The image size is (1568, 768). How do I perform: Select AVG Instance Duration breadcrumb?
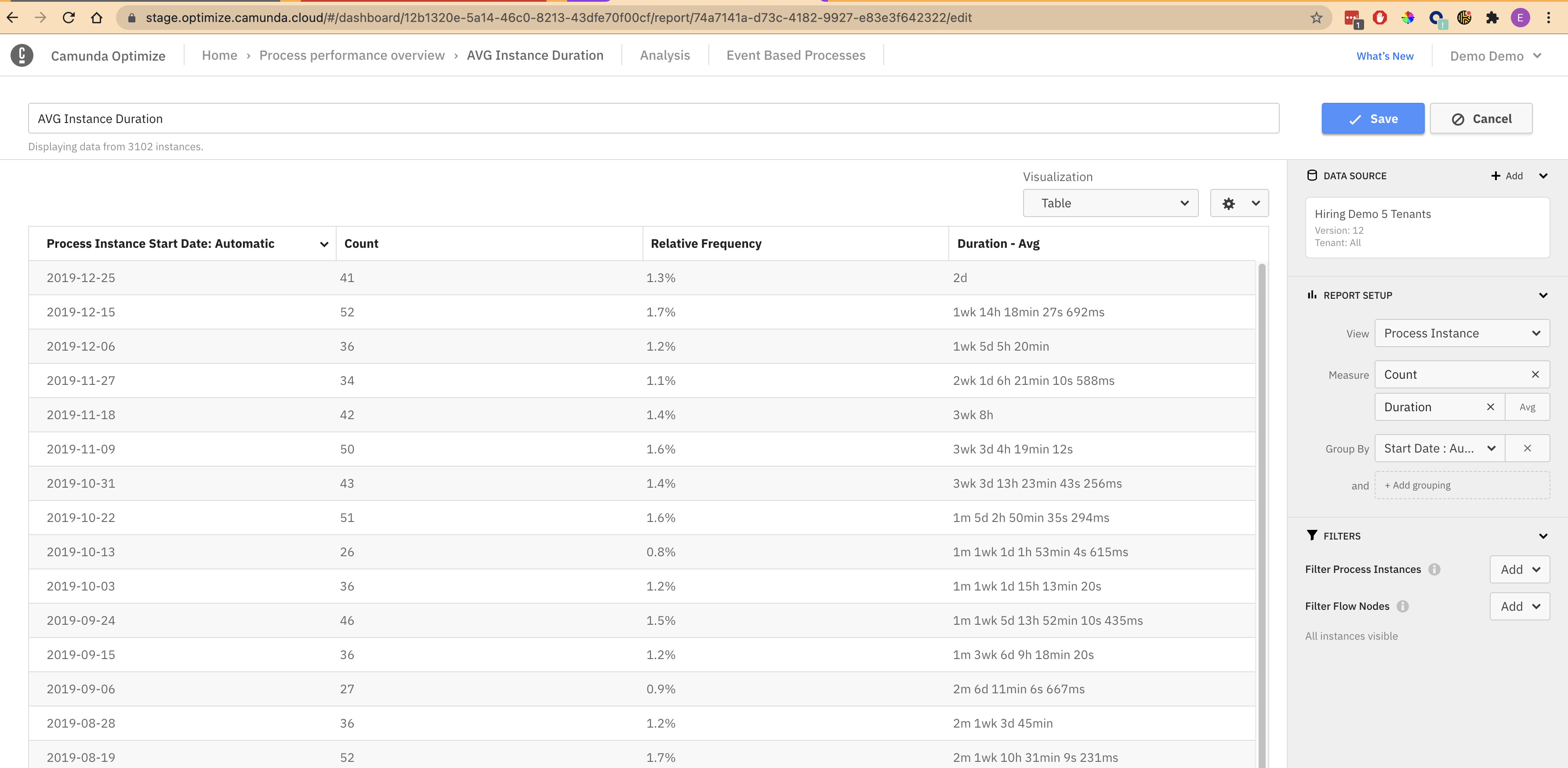[534, 55]
